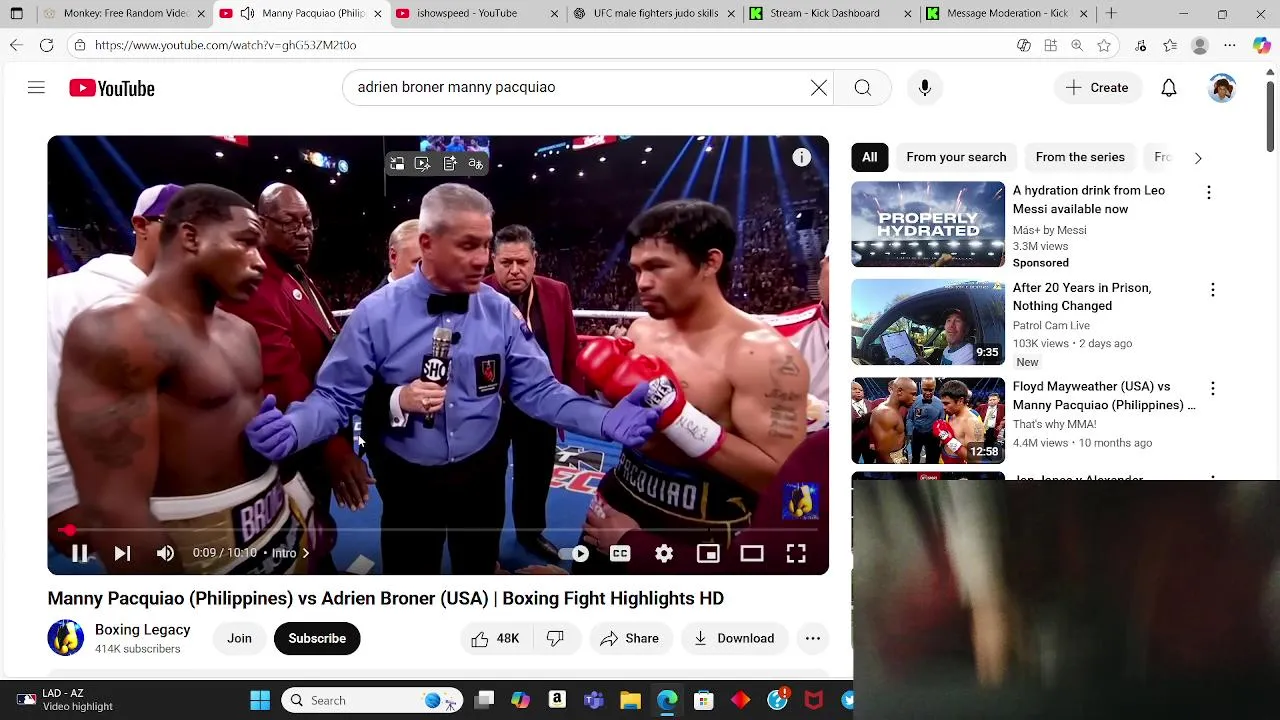Image resolution: width=1280 pixels, height=720 pixels.
Task: Open YouTube notifications bell
Action: point(1169,88)
